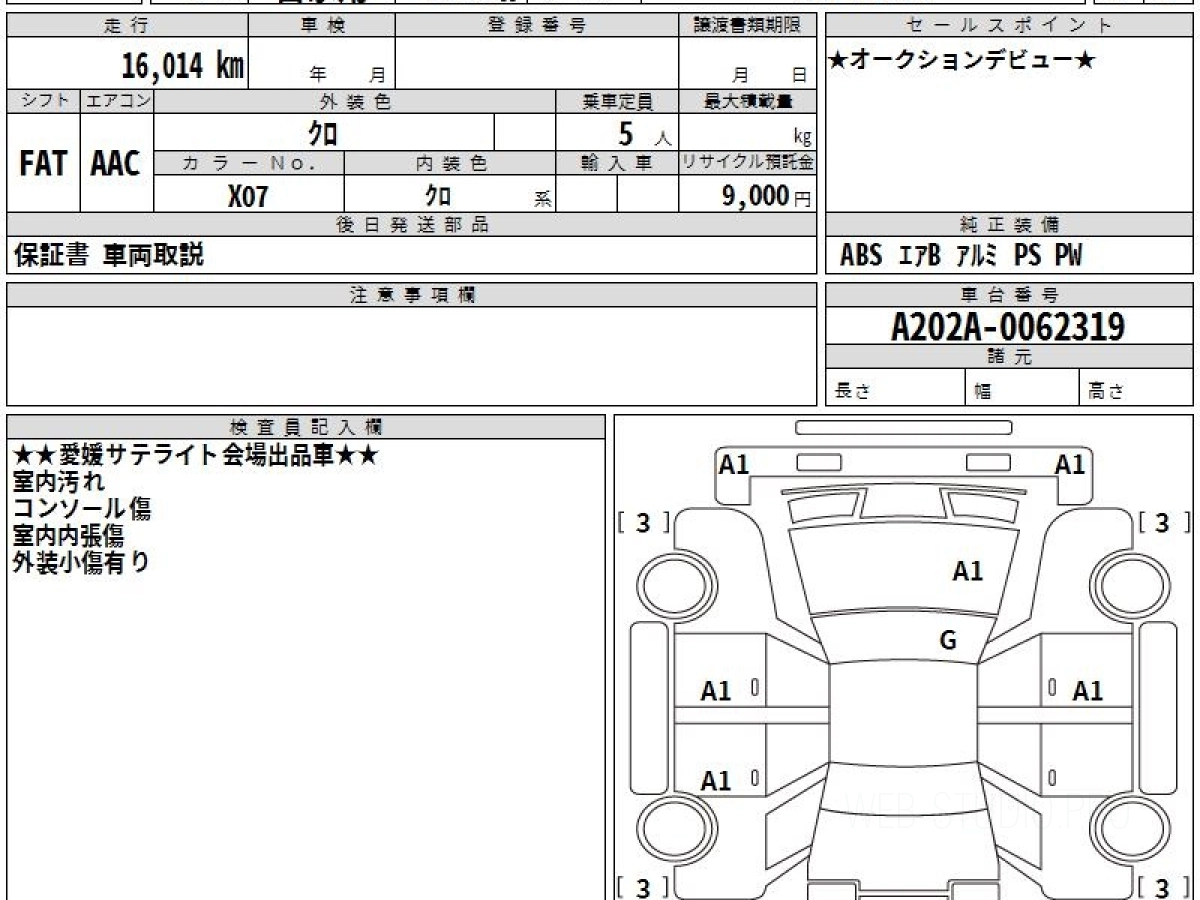Click the 室内内張傷 inspector note
1200x900 pixels.
coord(68,536)
